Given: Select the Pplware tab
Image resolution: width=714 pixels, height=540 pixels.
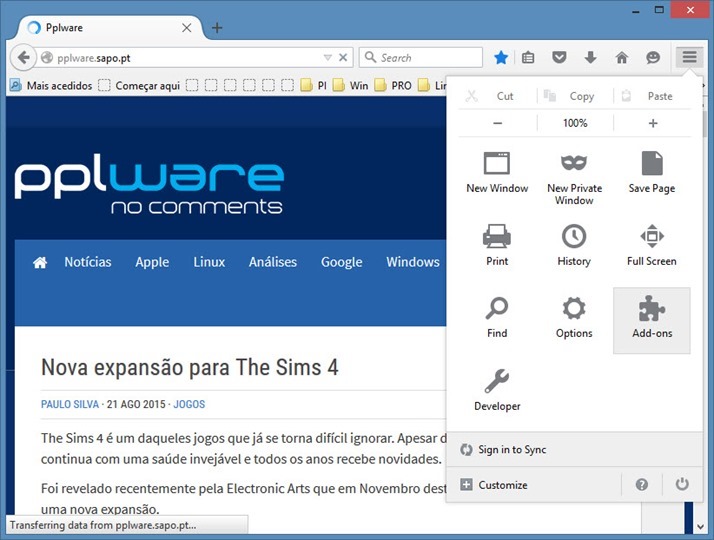Looking at the screenshot, I should coord(109,28).
